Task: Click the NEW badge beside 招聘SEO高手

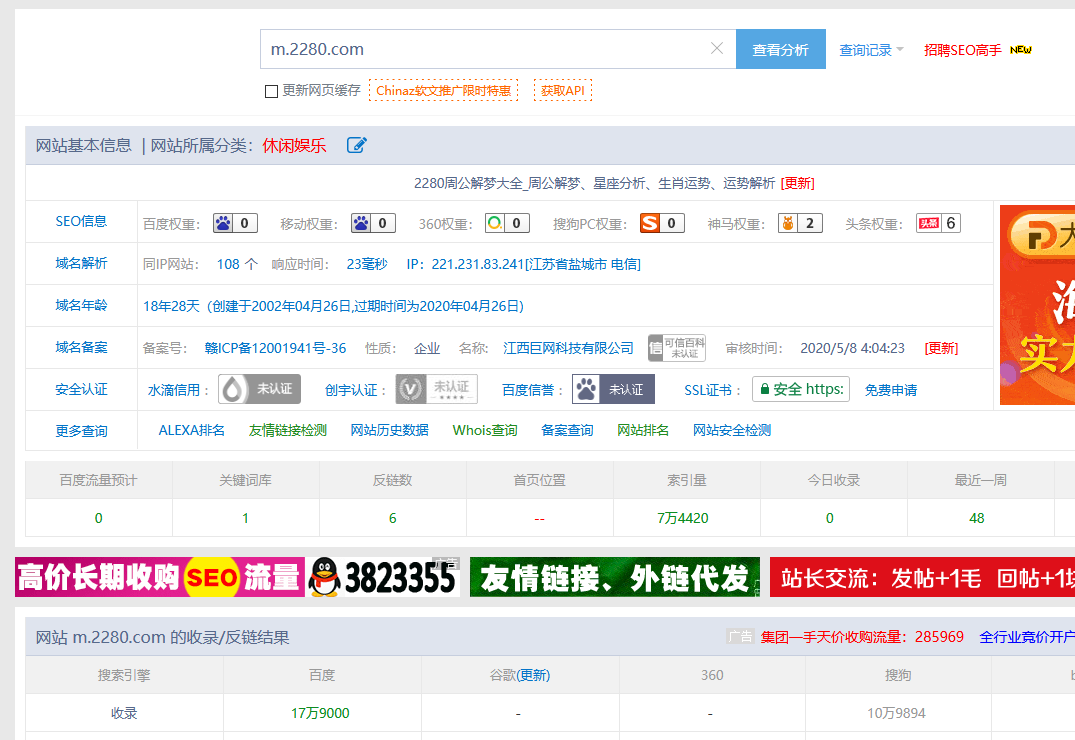Action: point(1020,49)
